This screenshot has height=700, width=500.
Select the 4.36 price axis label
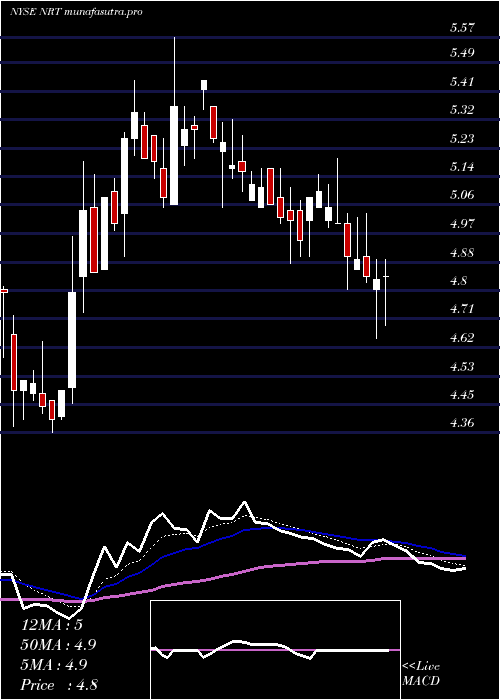(x=462, y=422)
